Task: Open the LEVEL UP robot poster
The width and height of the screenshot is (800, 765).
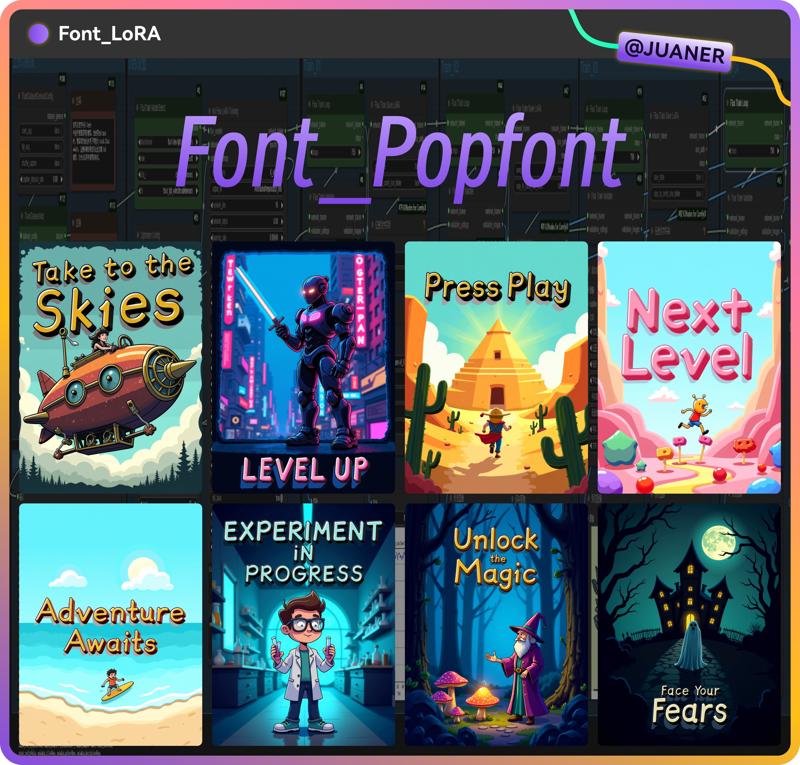Action: [x=303, y=367]
